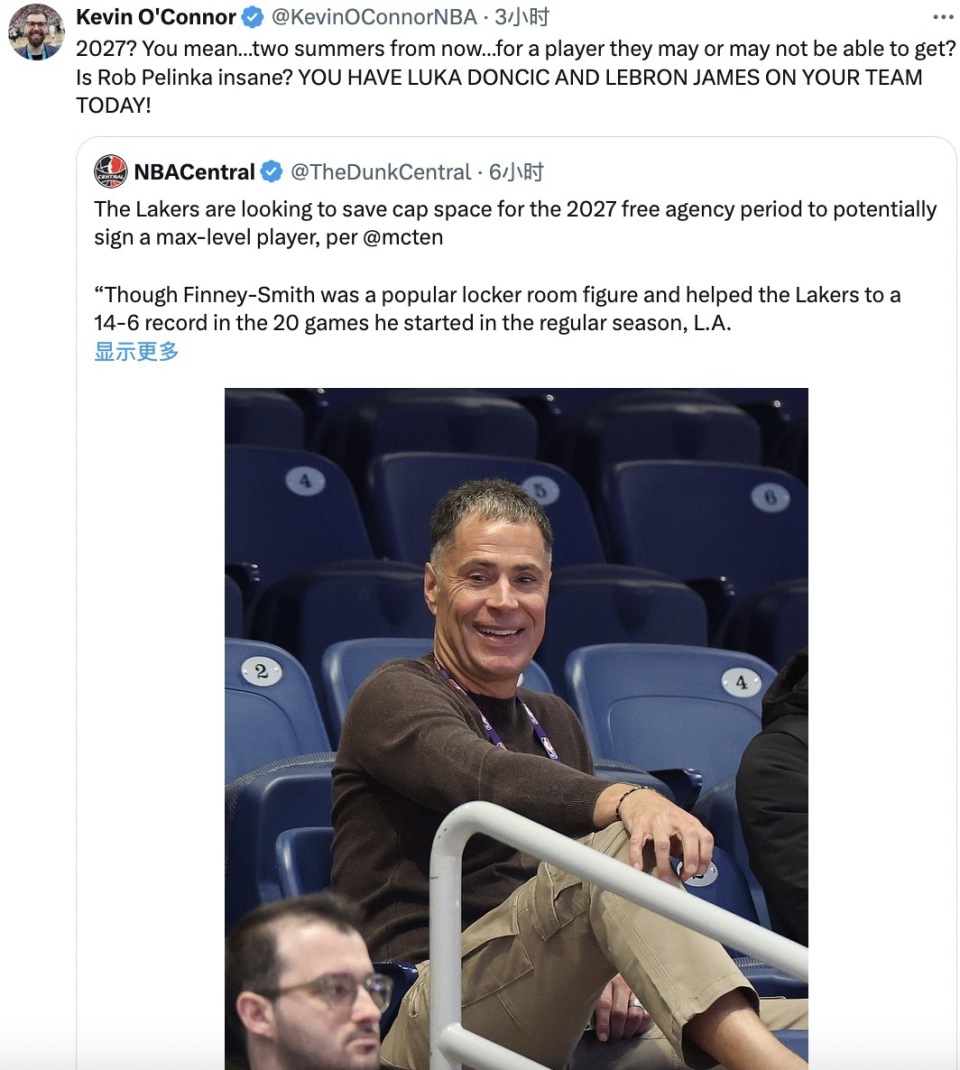
Task: Open the 6小时 timestamp of quoted tweet
Action: point(517,172)
